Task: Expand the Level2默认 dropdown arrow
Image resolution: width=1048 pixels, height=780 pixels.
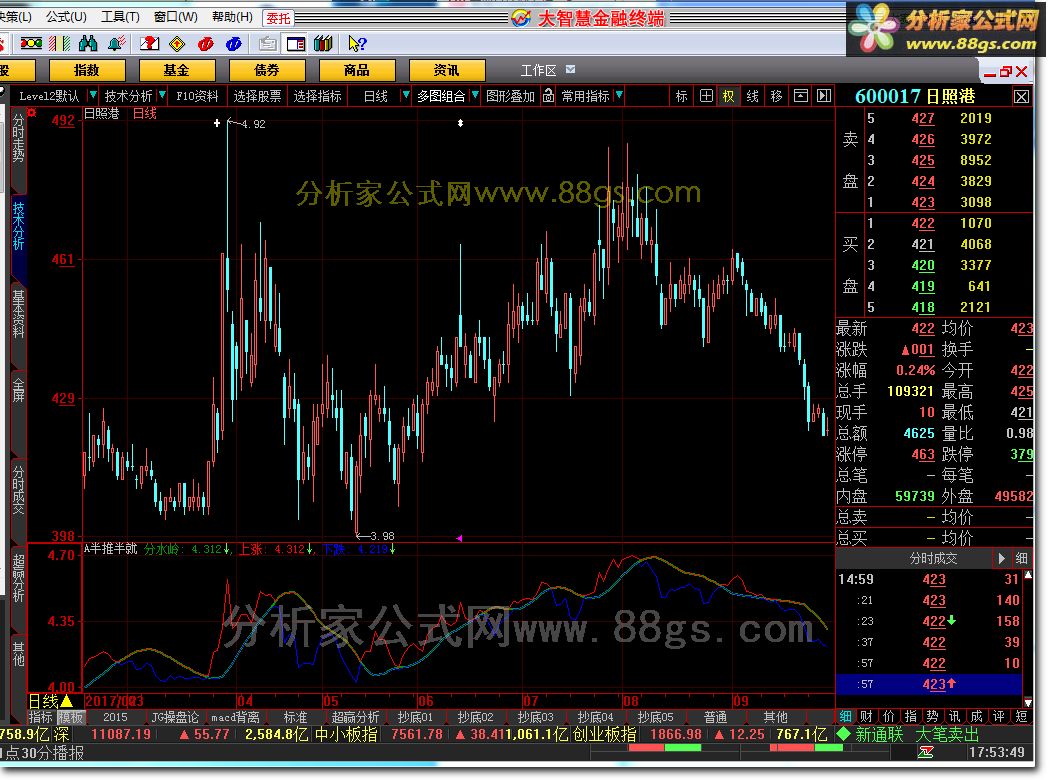Action: [x=93, y=96]
